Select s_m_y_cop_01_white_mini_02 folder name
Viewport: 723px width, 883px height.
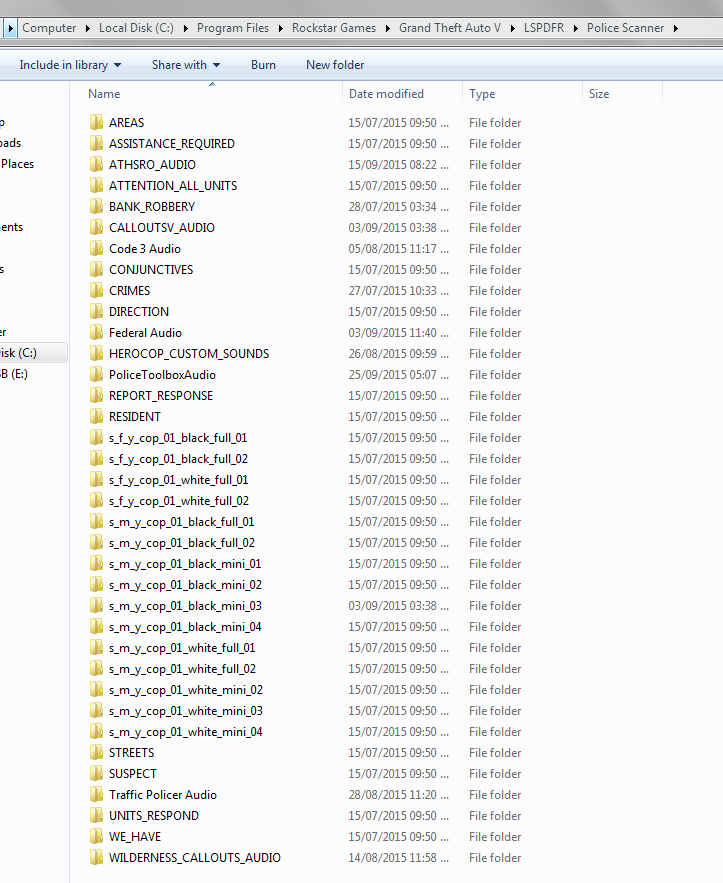(x=186, y=690)
